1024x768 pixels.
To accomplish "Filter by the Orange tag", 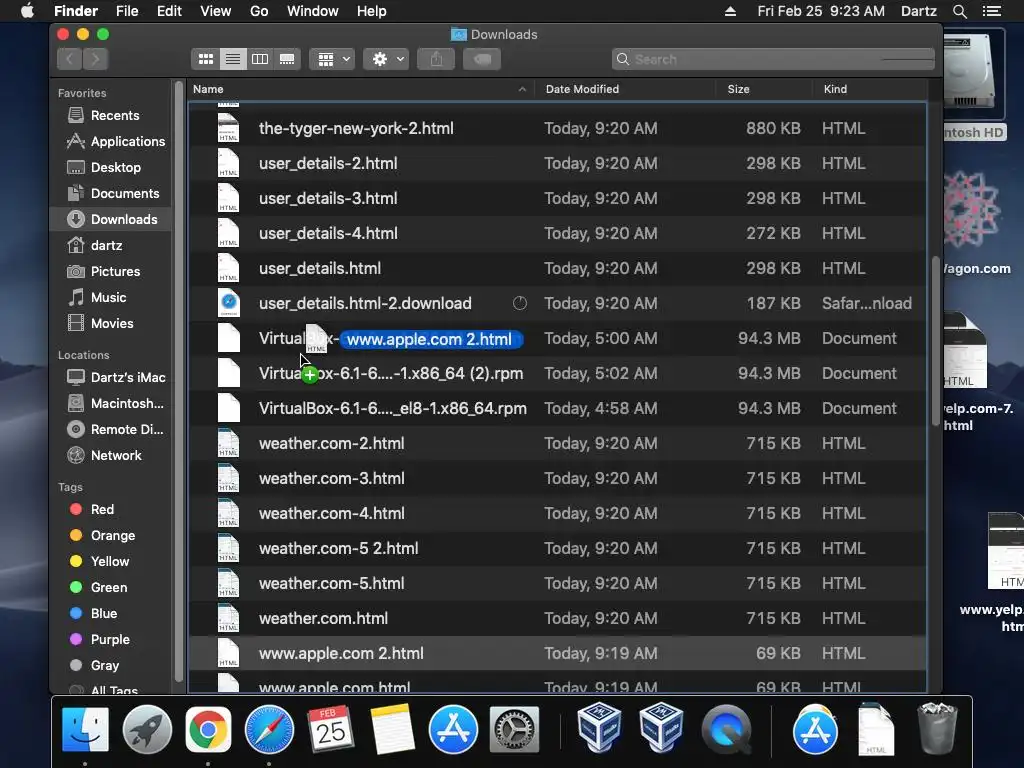I will tap(112, 536).
